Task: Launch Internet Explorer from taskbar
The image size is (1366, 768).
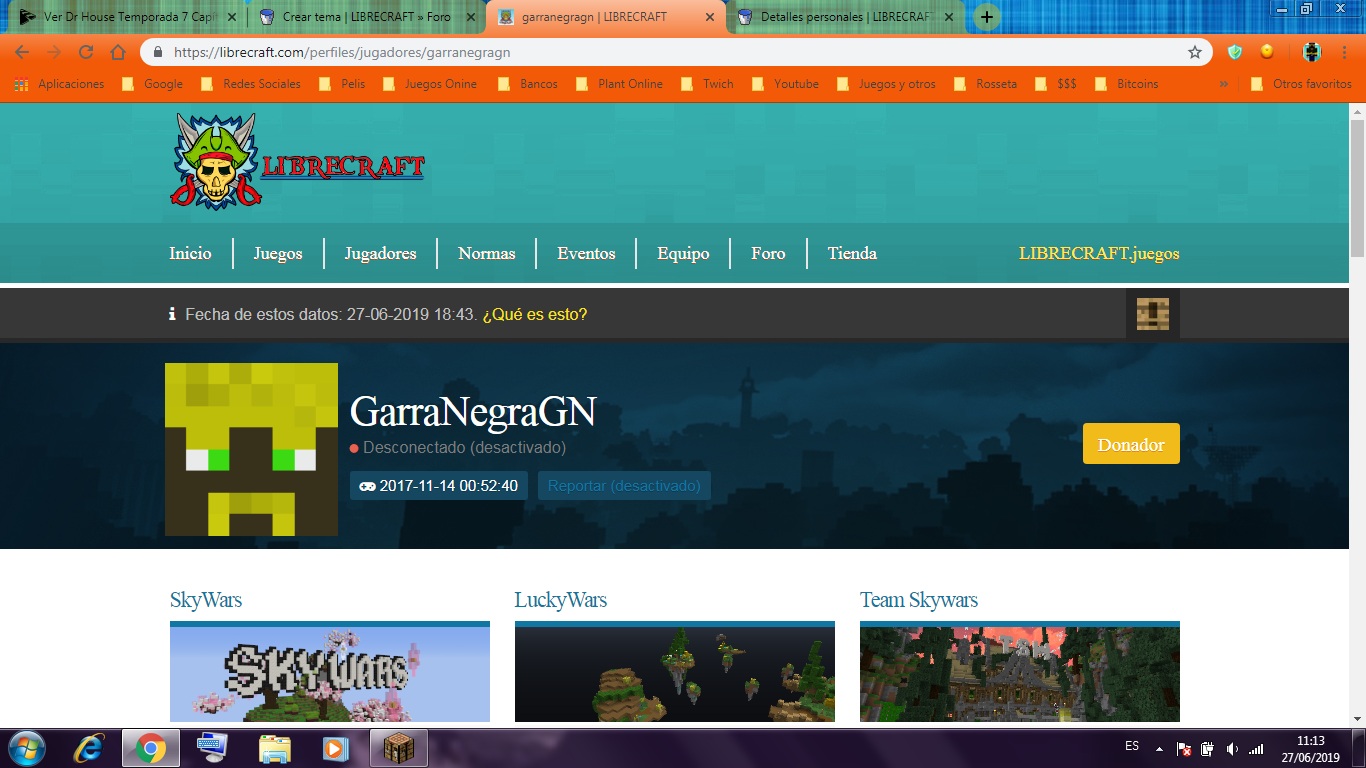Action: click(x=90, y=748)
